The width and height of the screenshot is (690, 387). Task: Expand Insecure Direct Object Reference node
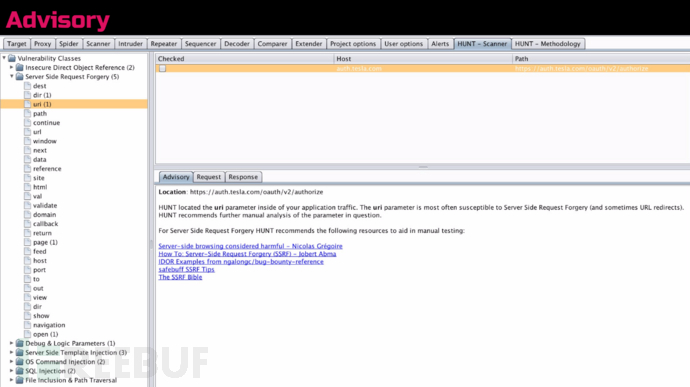click(11, 67)
